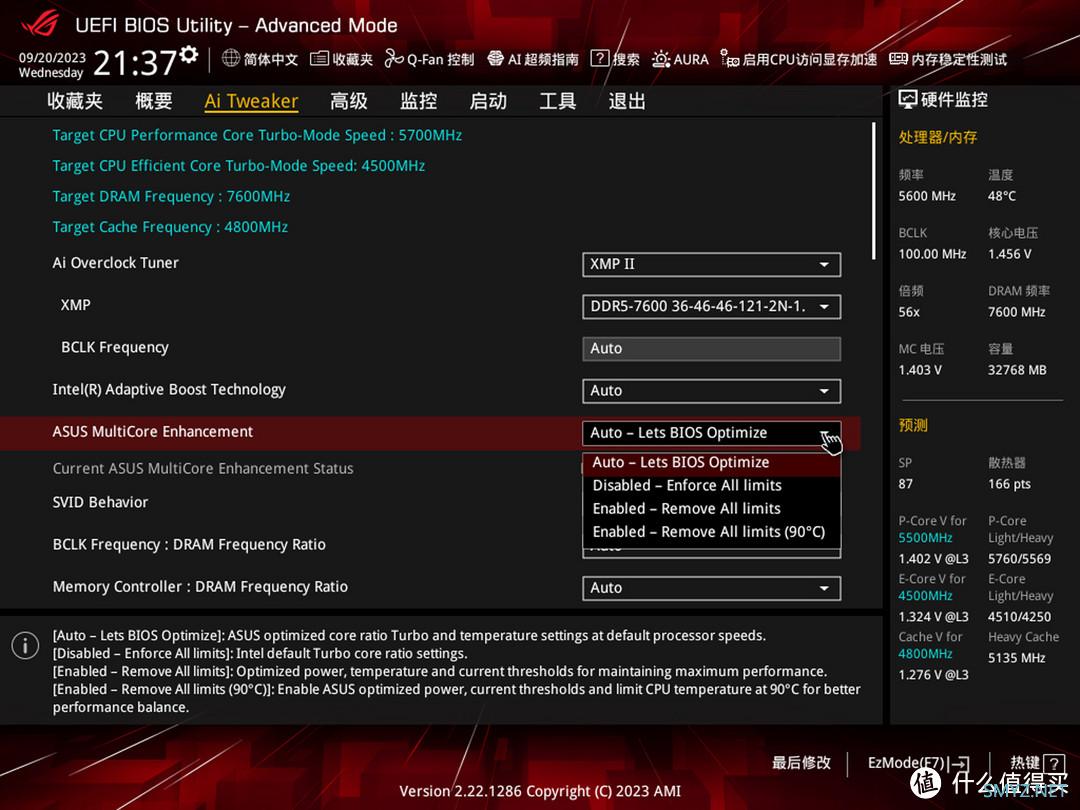Toggle 启用CPU访问显存加速 icon
The width and height of the screenshot is (1080, 810).
point(729,59)
